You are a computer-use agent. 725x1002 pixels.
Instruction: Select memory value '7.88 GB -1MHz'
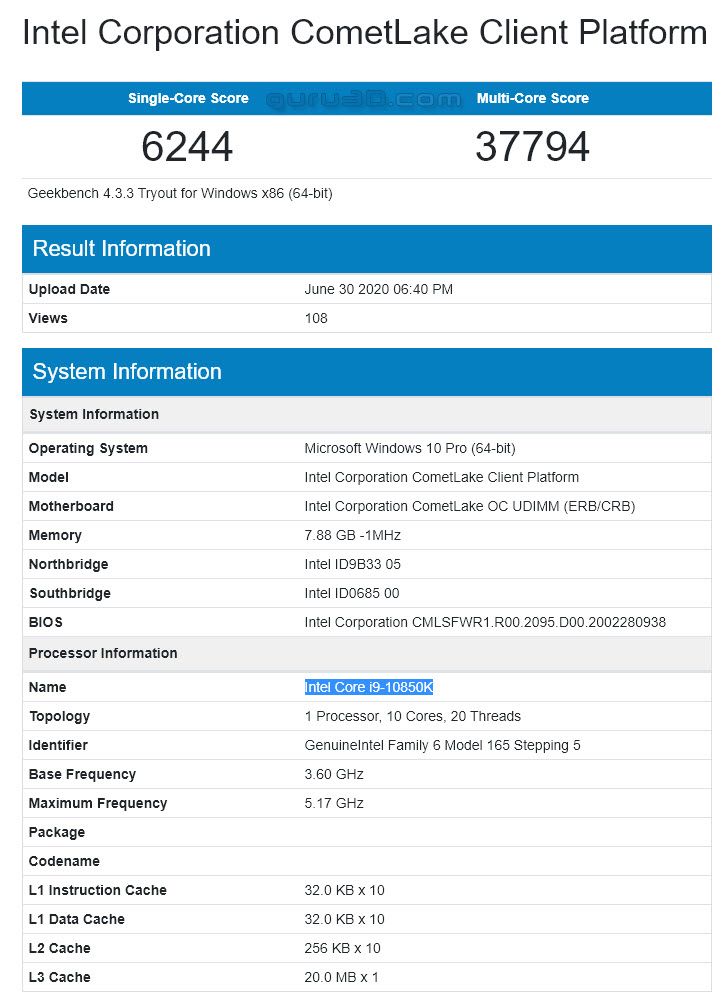coord(353,536)
